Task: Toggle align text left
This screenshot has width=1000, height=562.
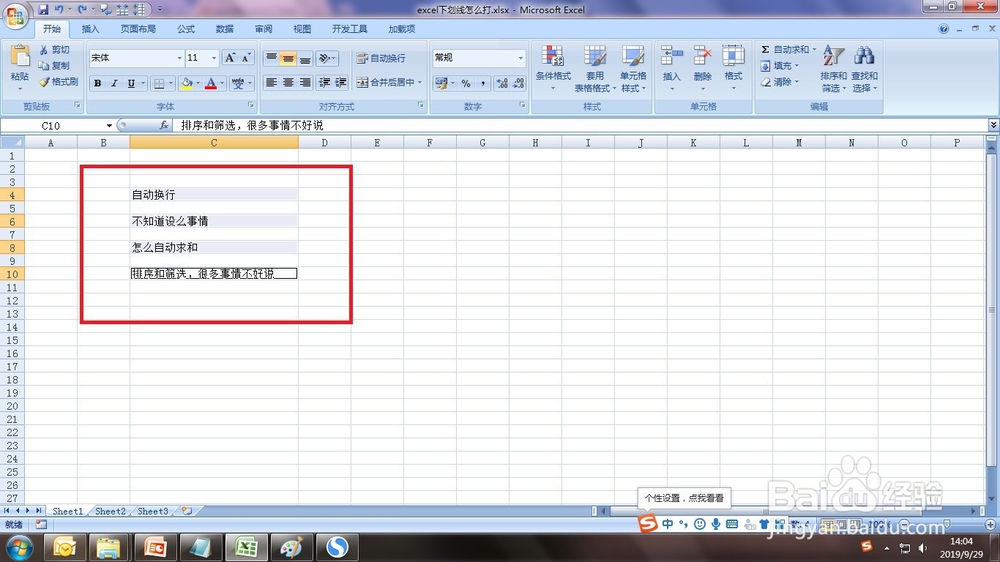Action: tap(271, 82)
